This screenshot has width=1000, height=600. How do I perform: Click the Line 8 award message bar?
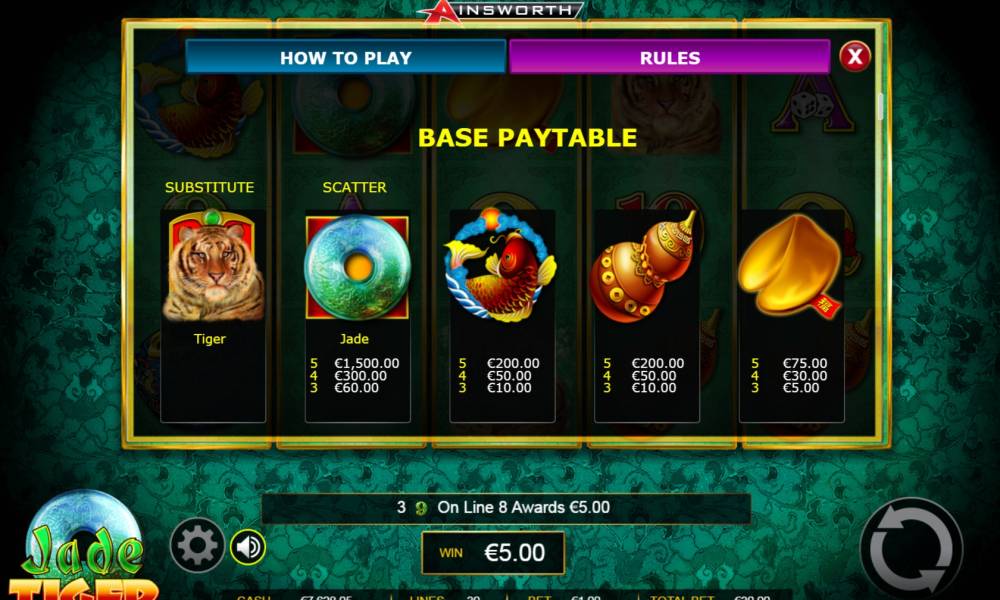pos(506,508)
